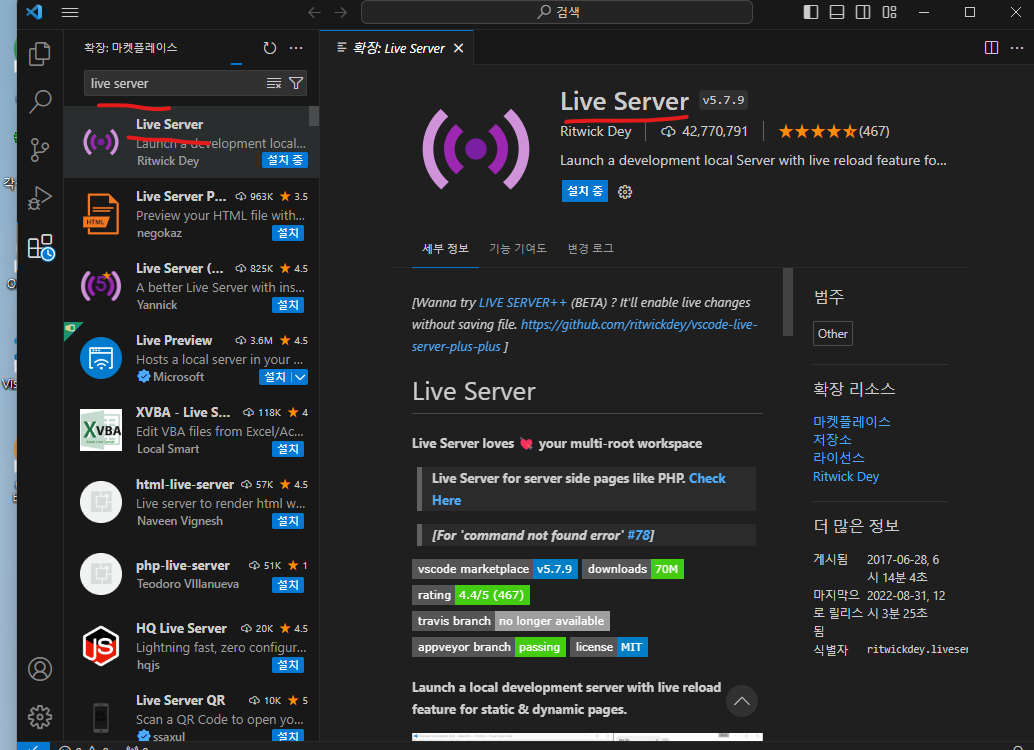The image size is (1034, 750).
Task: Open the Extensions view icon
Action: (40, 247)
